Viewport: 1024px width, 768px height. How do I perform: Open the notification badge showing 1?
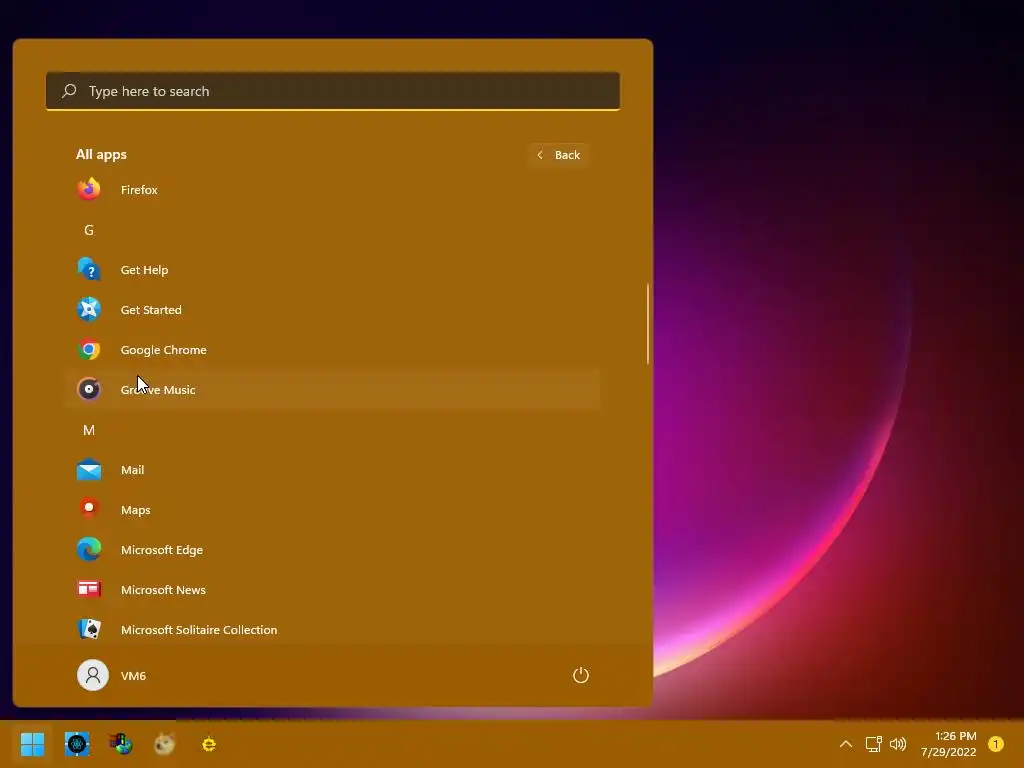pos(996,744)
